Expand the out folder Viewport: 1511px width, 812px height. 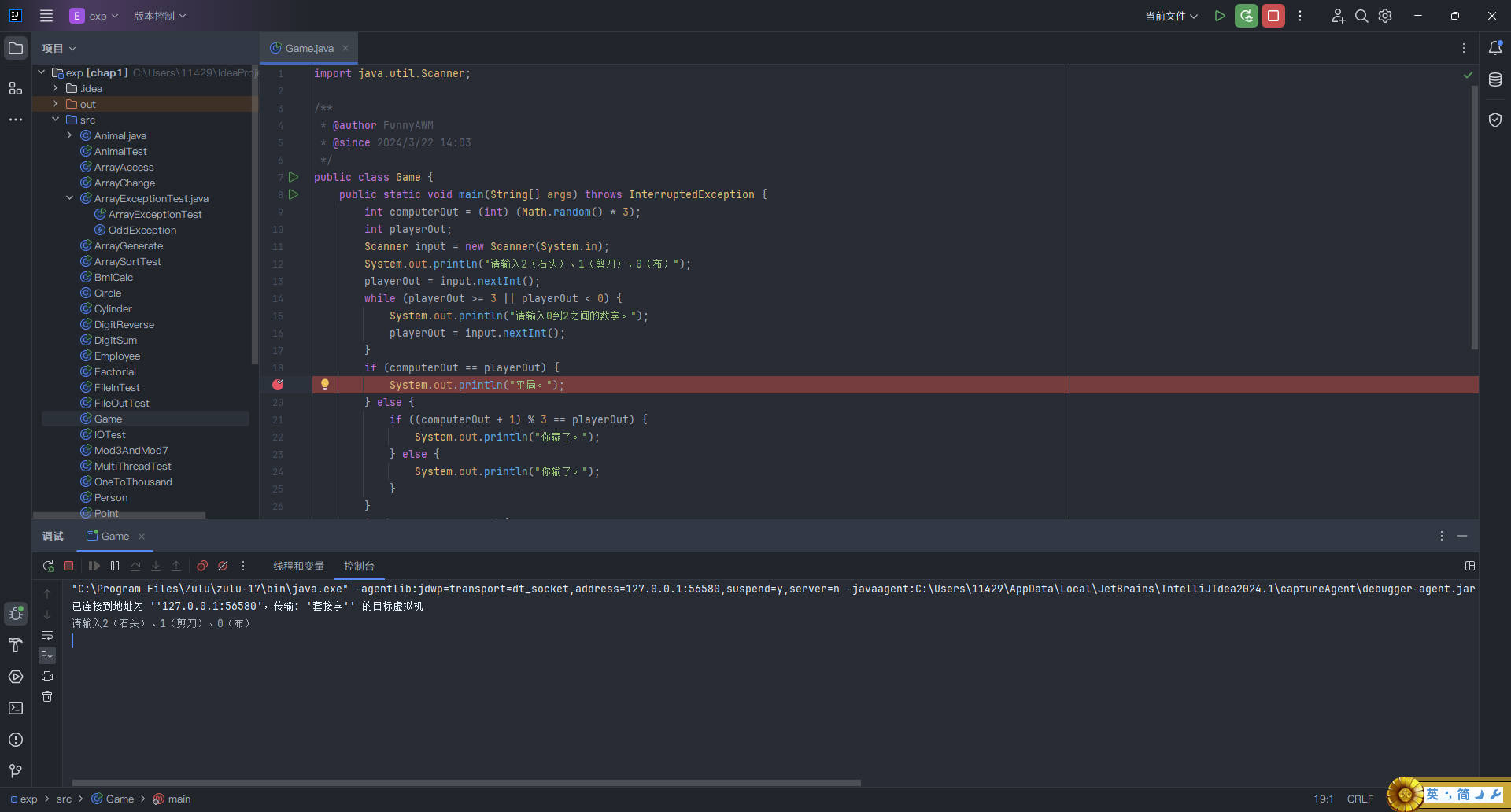55,104
